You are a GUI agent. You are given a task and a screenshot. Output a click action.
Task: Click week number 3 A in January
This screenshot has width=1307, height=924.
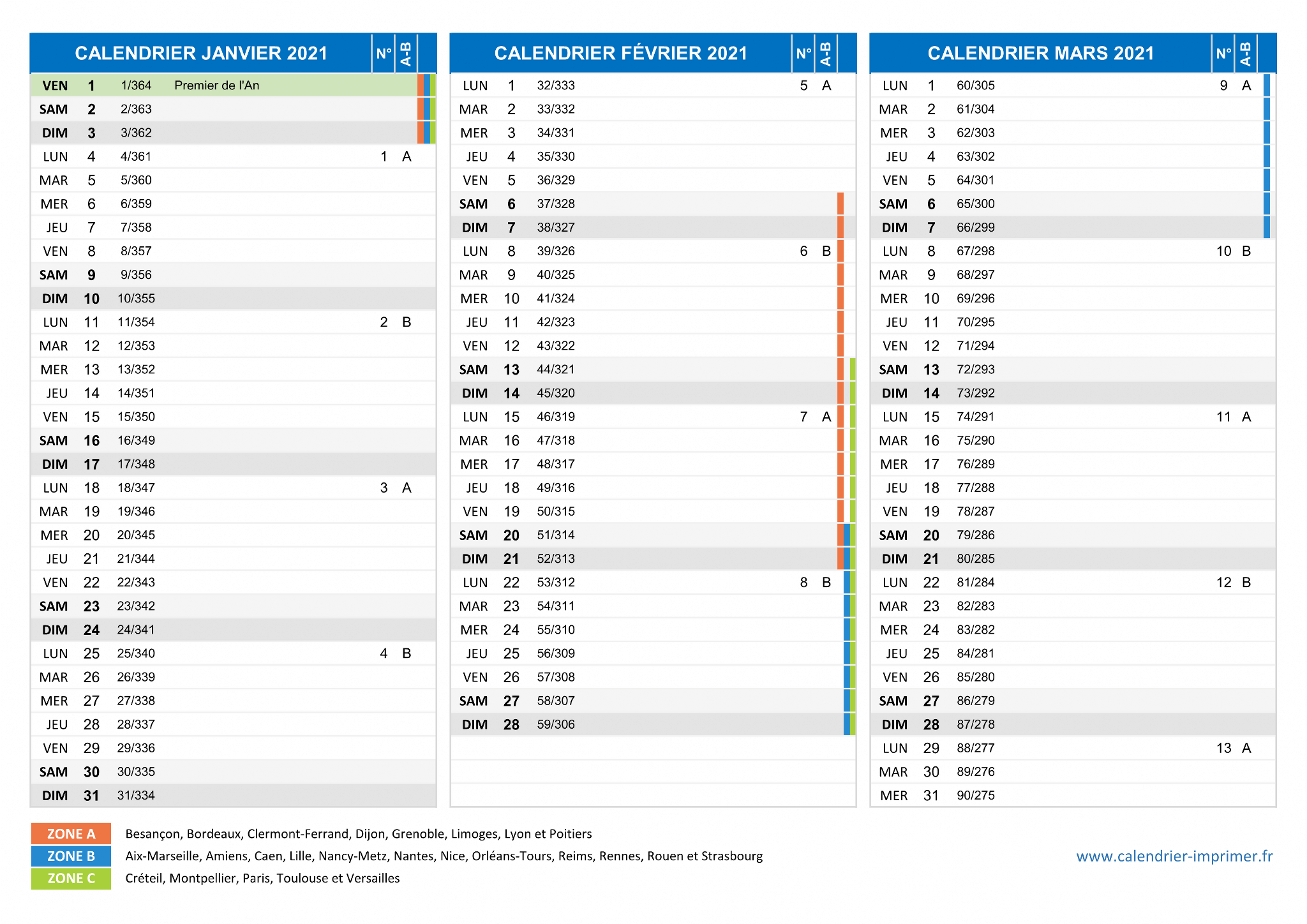coord(396,488)
